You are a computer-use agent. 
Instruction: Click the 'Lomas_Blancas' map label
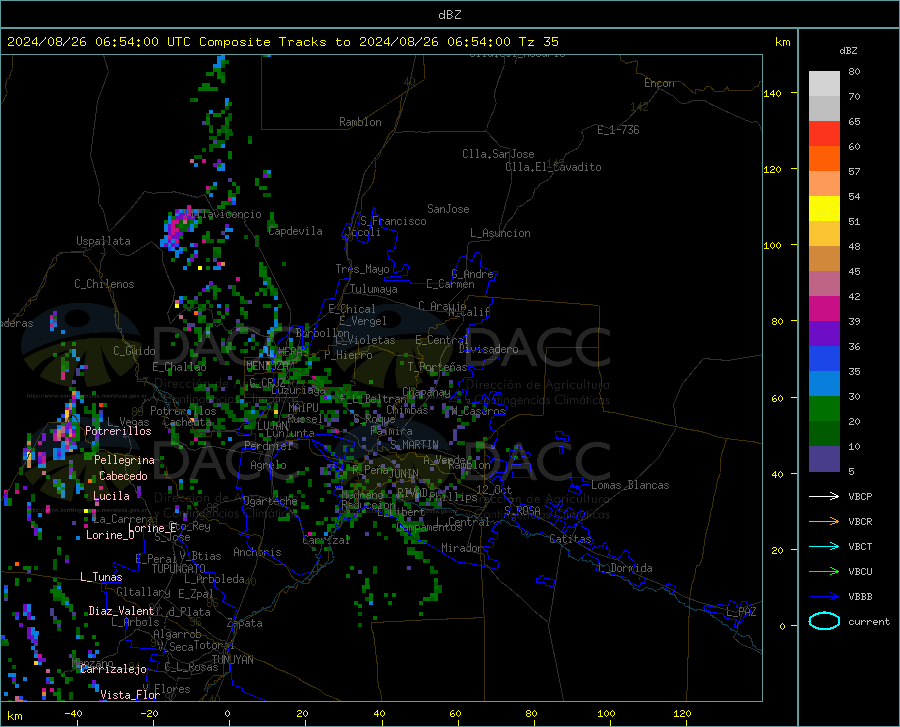point(630,485)
